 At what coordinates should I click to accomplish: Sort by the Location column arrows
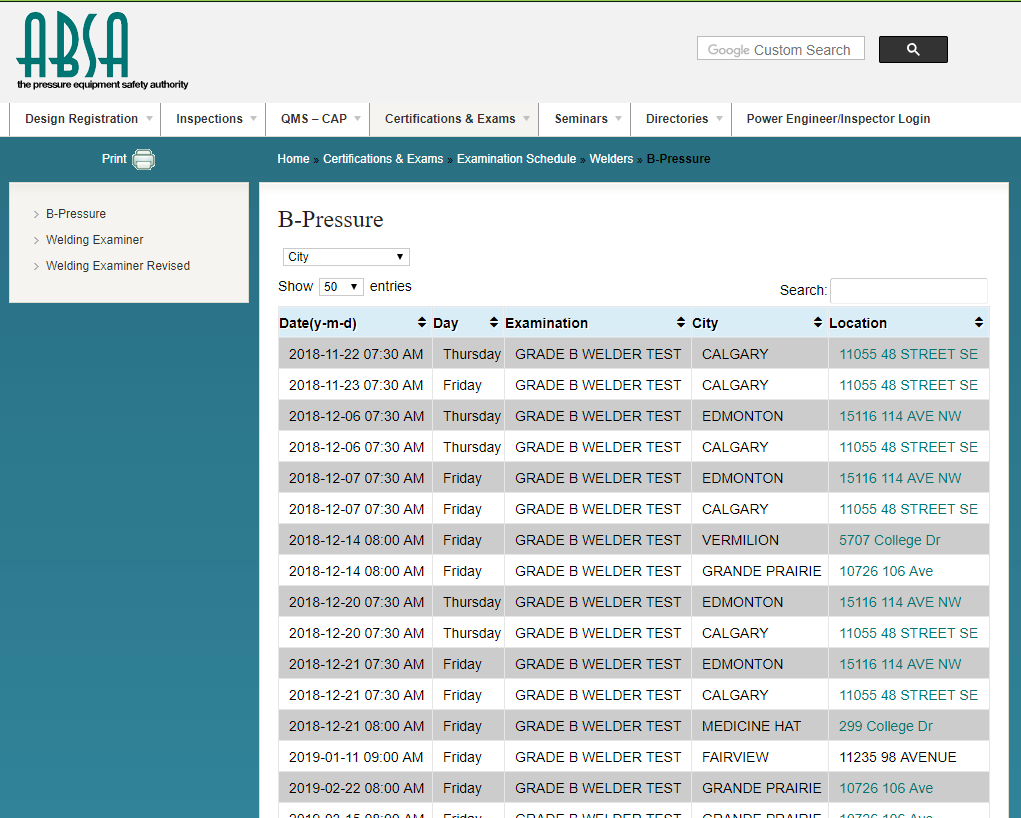pyautogui.click(x=979, y=322)
